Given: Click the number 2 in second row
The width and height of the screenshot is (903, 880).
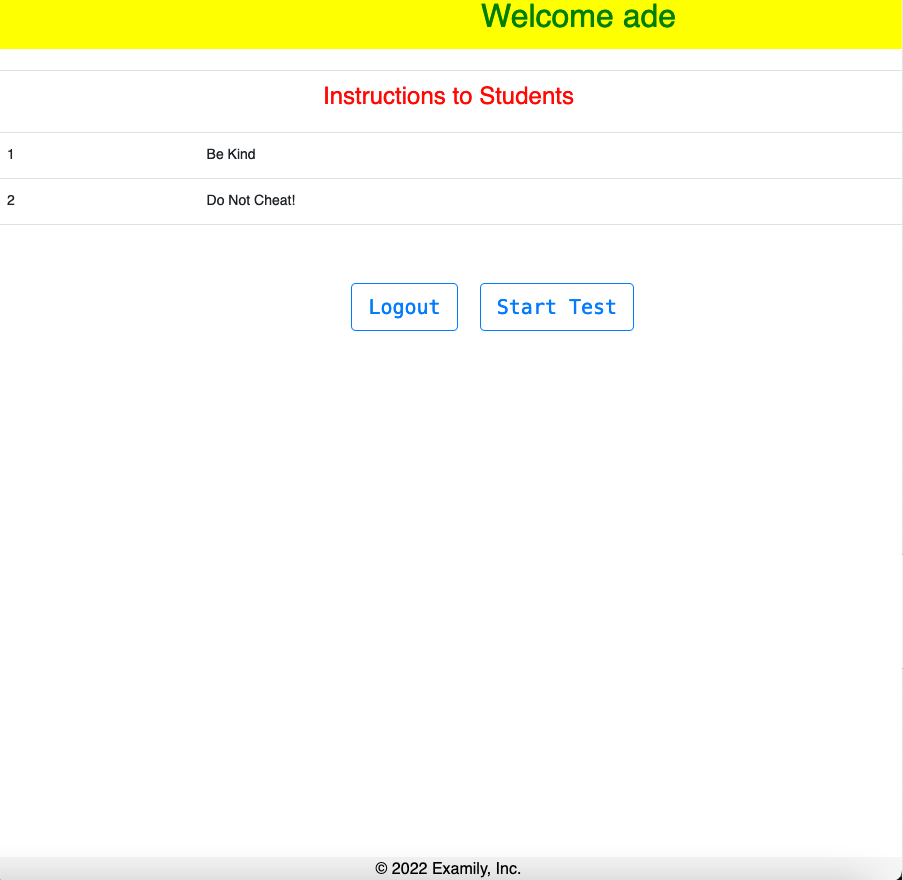Looking at the screenshot, I should (x=11, y=201).
